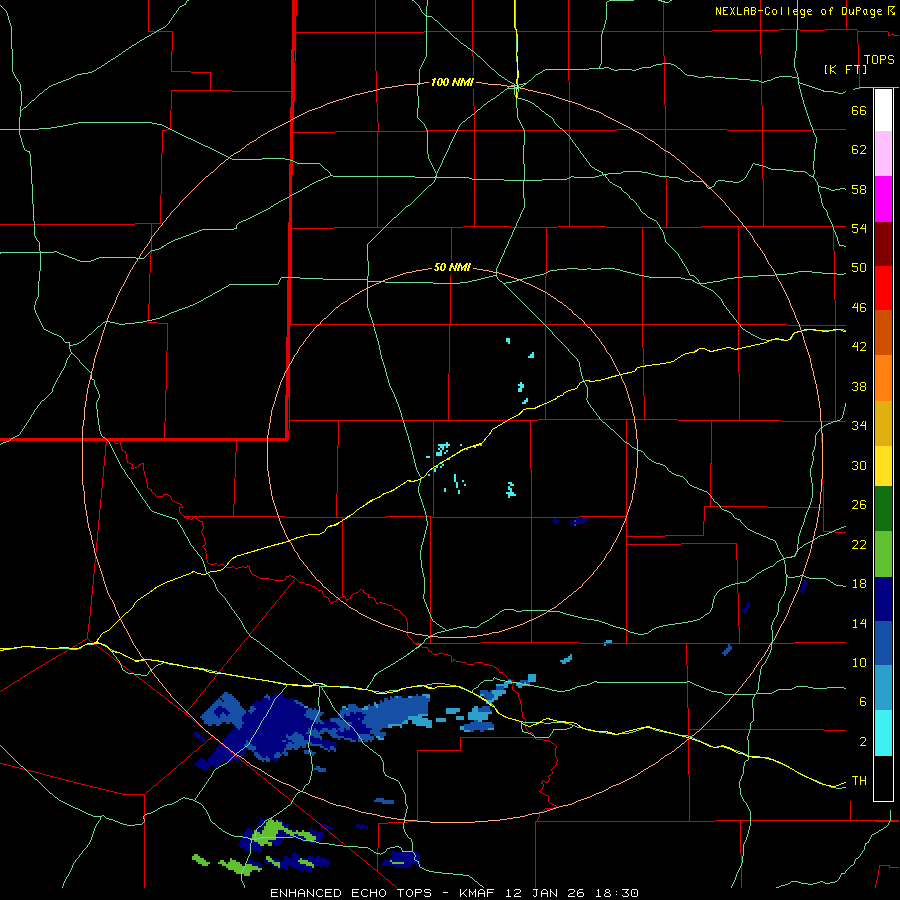Select the bright red legend swatch

coord(883,288)
